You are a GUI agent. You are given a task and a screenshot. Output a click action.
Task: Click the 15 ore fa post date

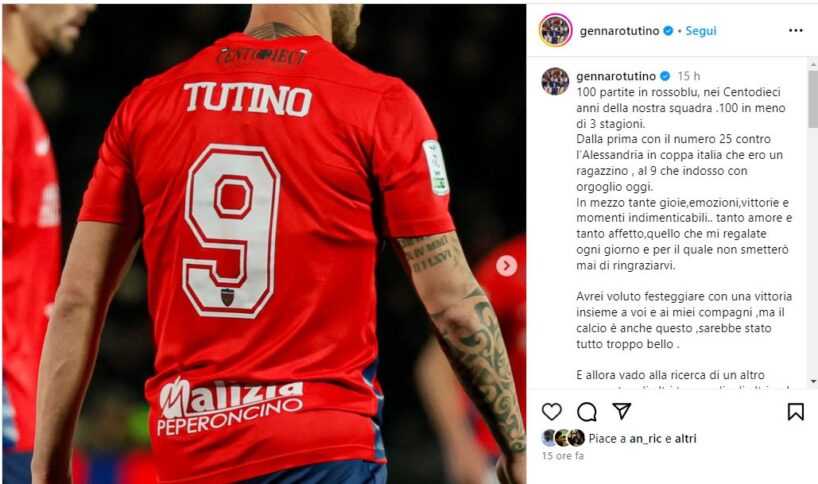pyautogui.click(x=562, y=456)
